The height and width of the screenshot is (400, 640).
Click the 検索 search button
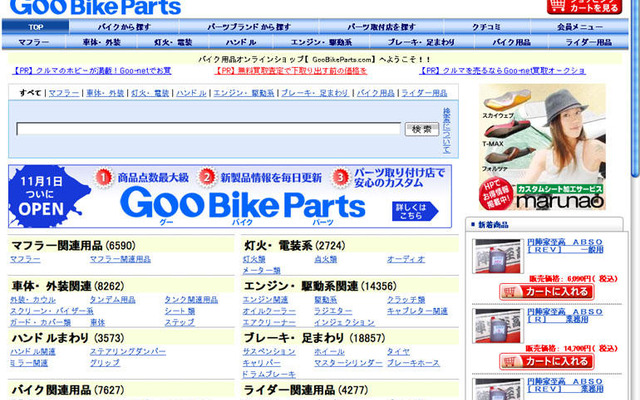tap(422, 129)
